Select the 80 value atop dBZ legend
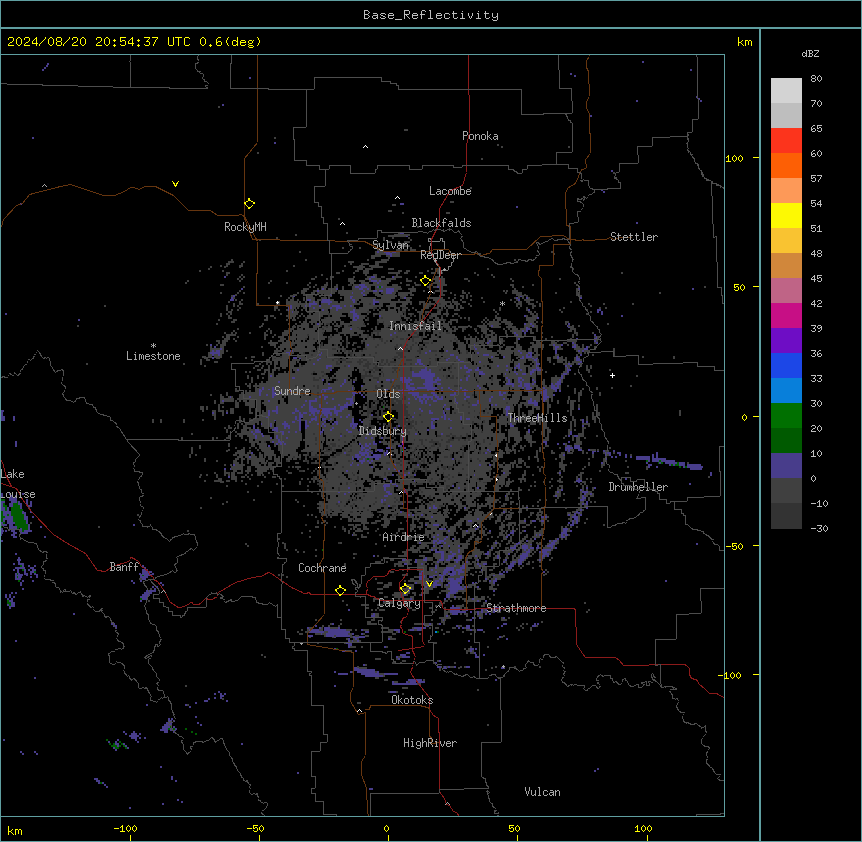The width and height of the screenshot is (862, 842). [x=816, y=79]
